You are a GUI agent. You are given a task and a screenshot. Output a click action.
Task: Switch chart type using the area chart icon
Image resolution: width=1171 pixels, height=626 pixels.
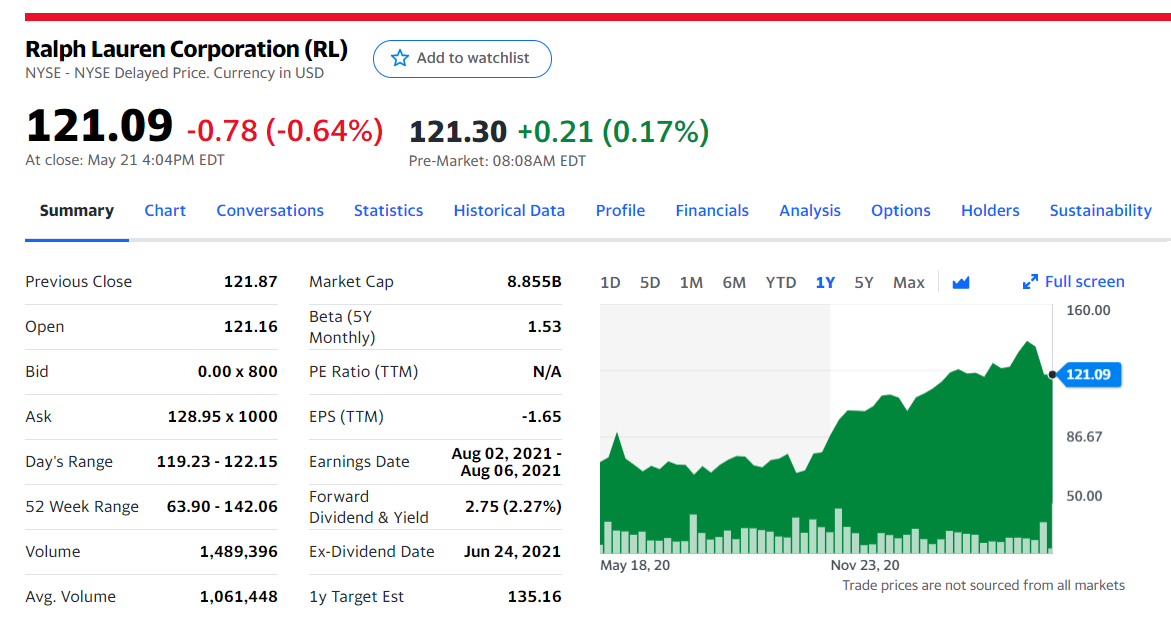coord(960,282)
